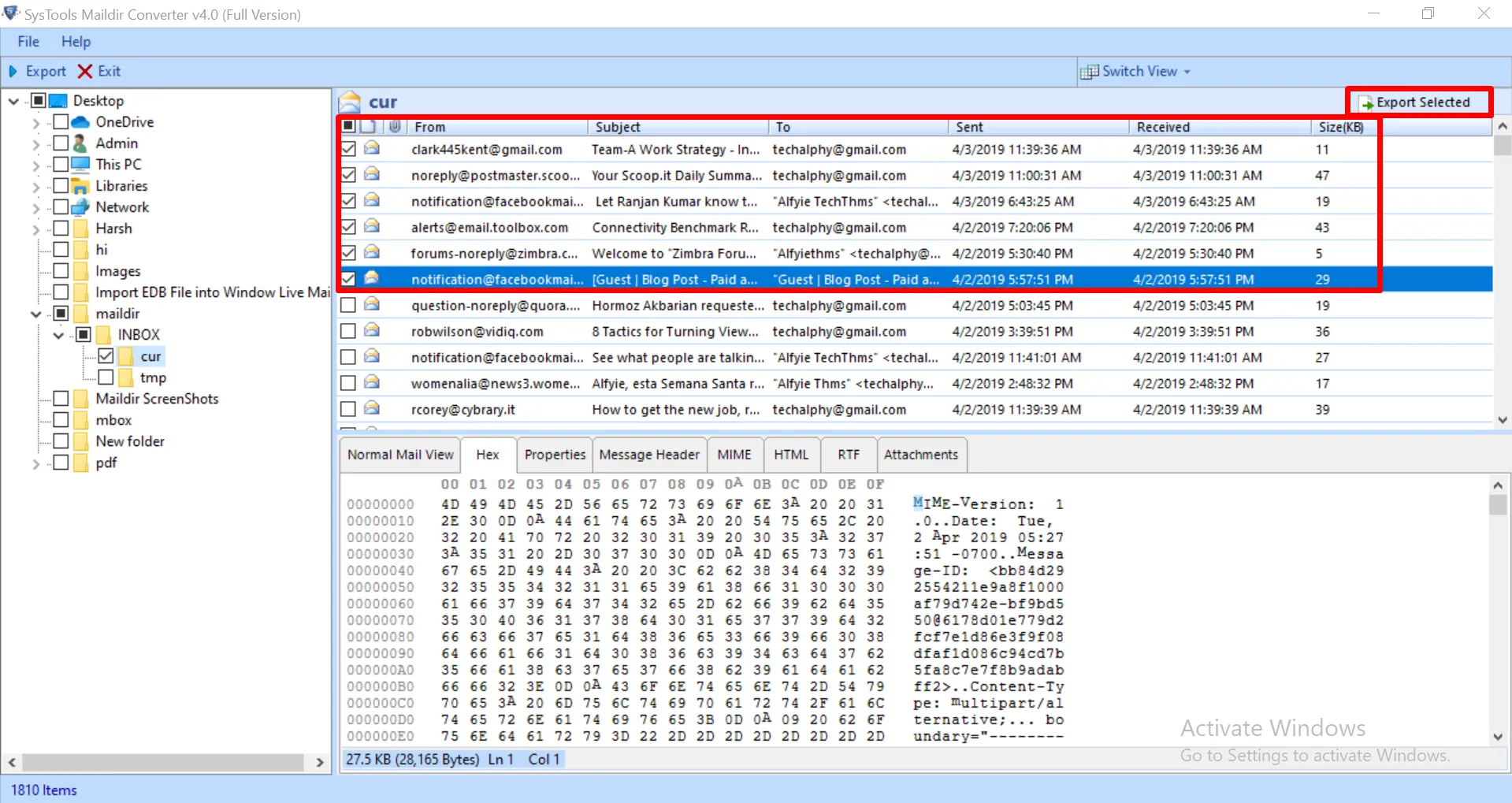Toggle the select-all checkbox in list header

(348, 126)
